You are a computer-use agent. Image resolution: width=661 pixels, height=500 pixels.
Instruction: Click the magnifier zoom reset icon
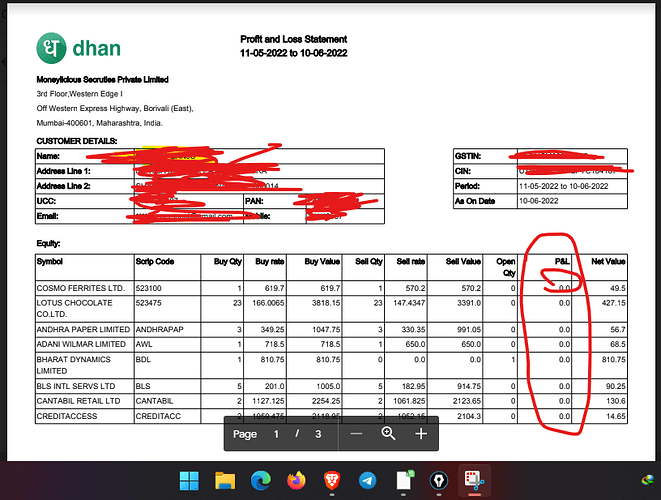tap(388, 433)
